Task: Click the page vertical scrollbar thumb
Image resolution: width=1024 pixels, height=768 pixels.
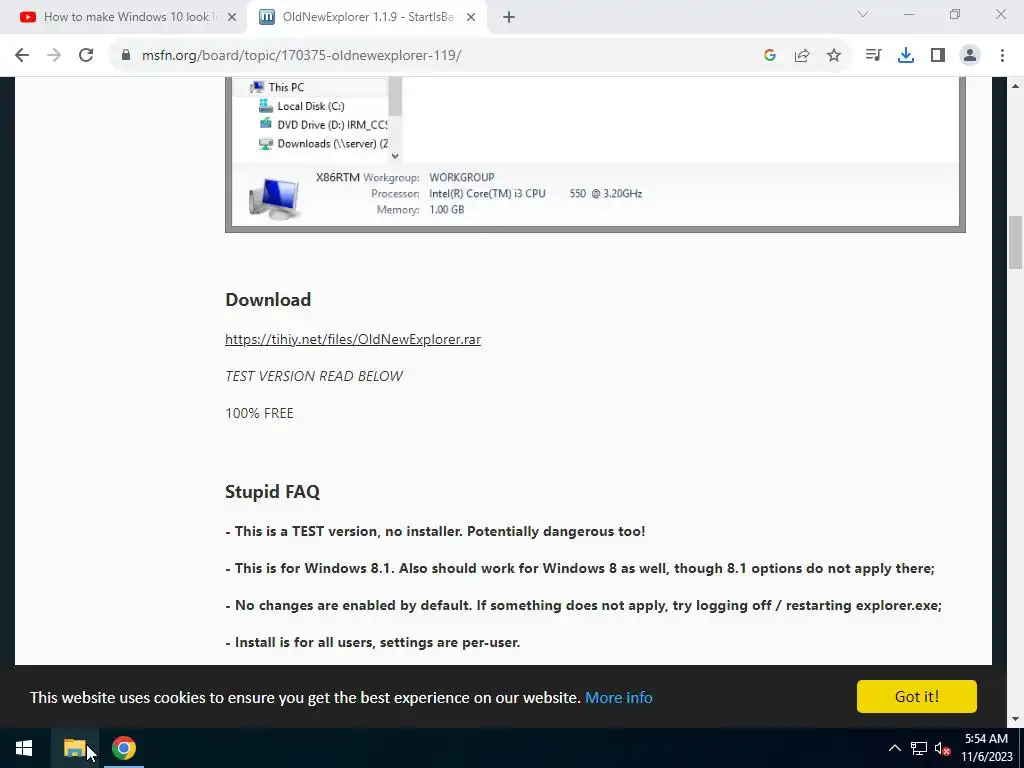Action: (1016, 242)
